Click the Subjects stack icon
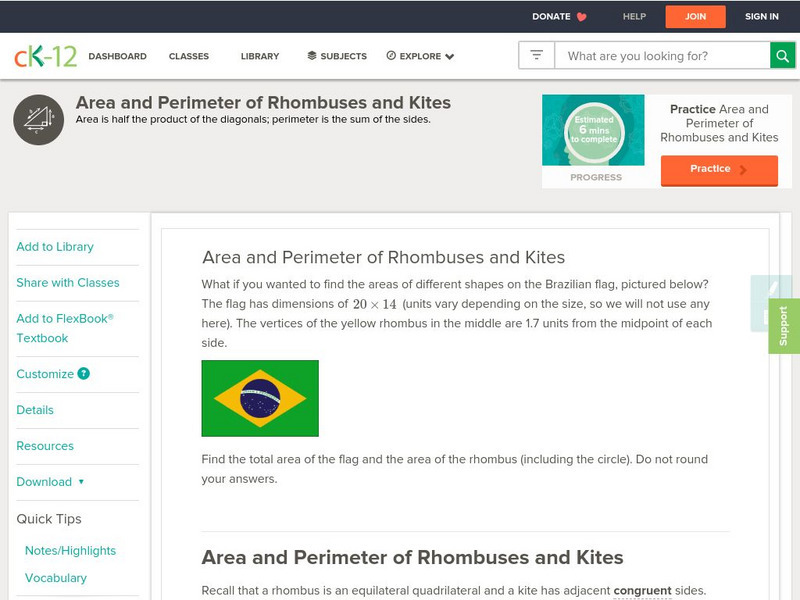800x600 pixels. [x=312, y=56]
